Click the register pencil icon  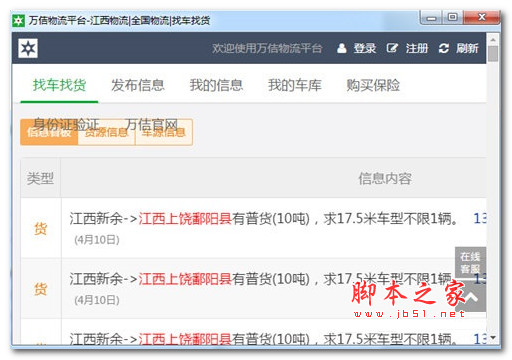(x=392, y=48)
